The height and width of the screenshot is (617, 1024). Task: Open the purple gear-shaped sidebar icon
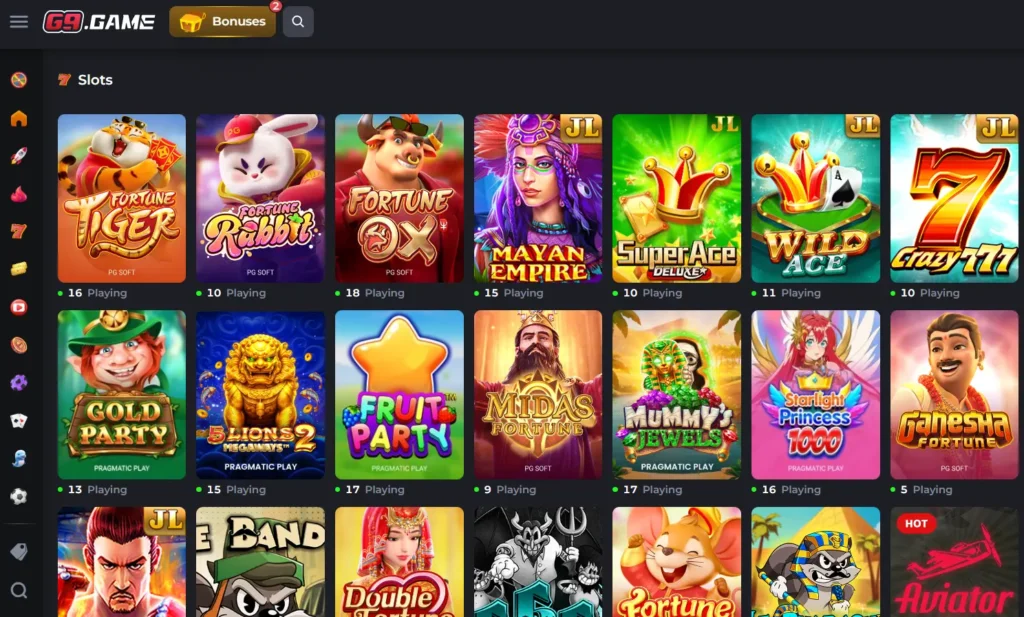[x=19, y=383]
